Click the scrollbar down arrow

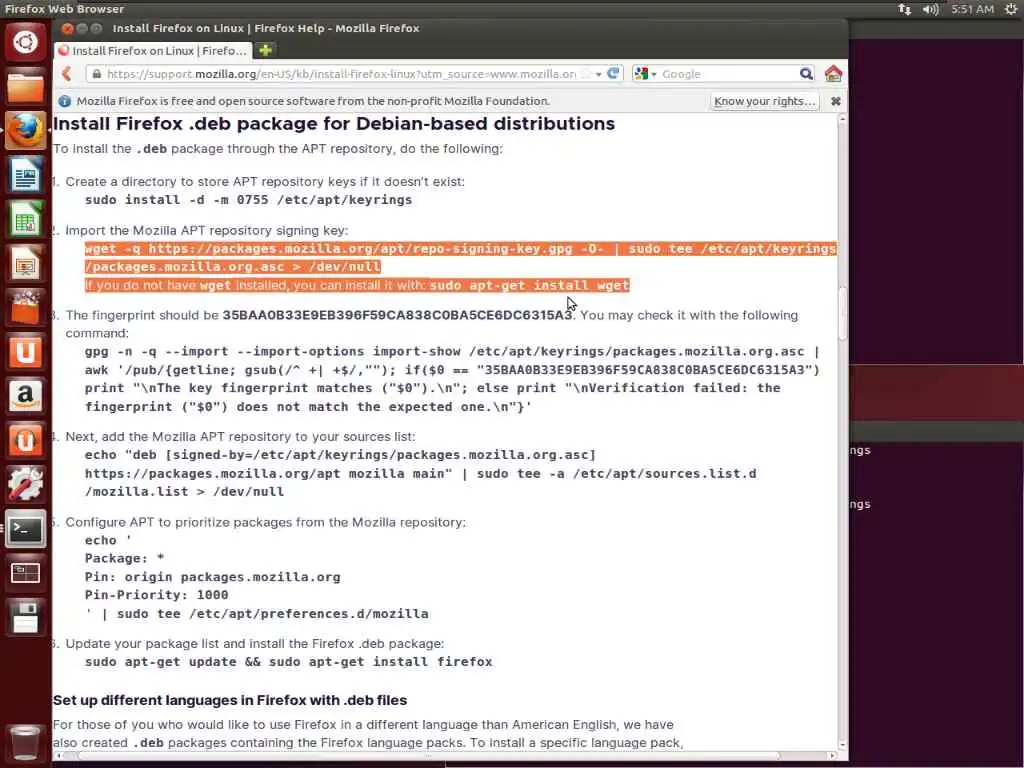[x=842, y=744]
